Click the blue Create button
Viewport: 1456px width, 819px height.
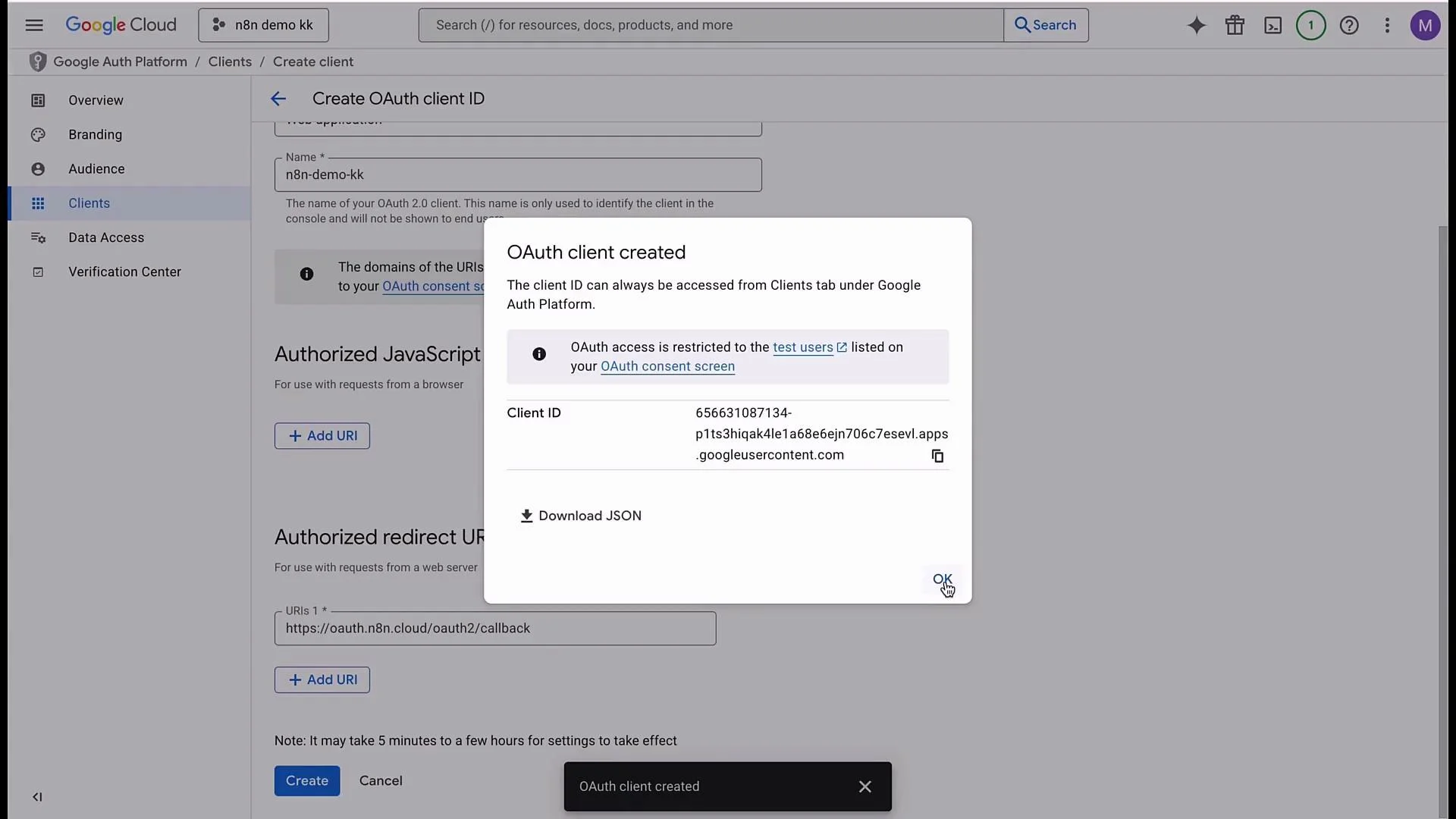click(x=307, y=780)
